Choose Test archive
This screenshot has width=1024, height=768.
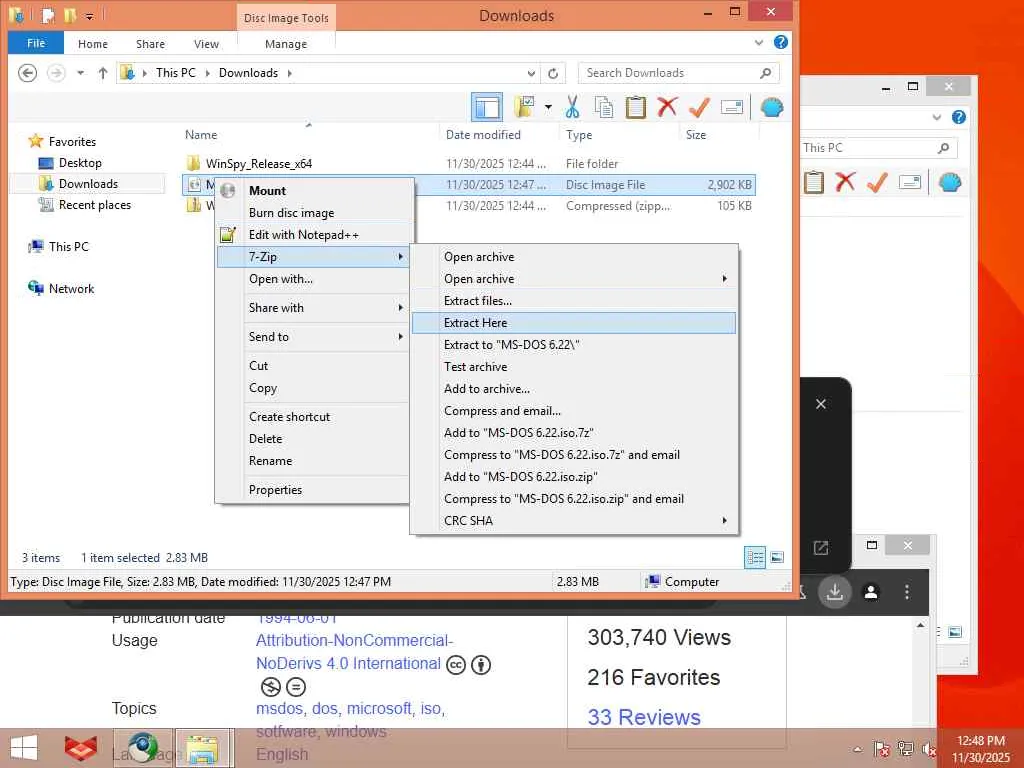click(x=574, y=367)
